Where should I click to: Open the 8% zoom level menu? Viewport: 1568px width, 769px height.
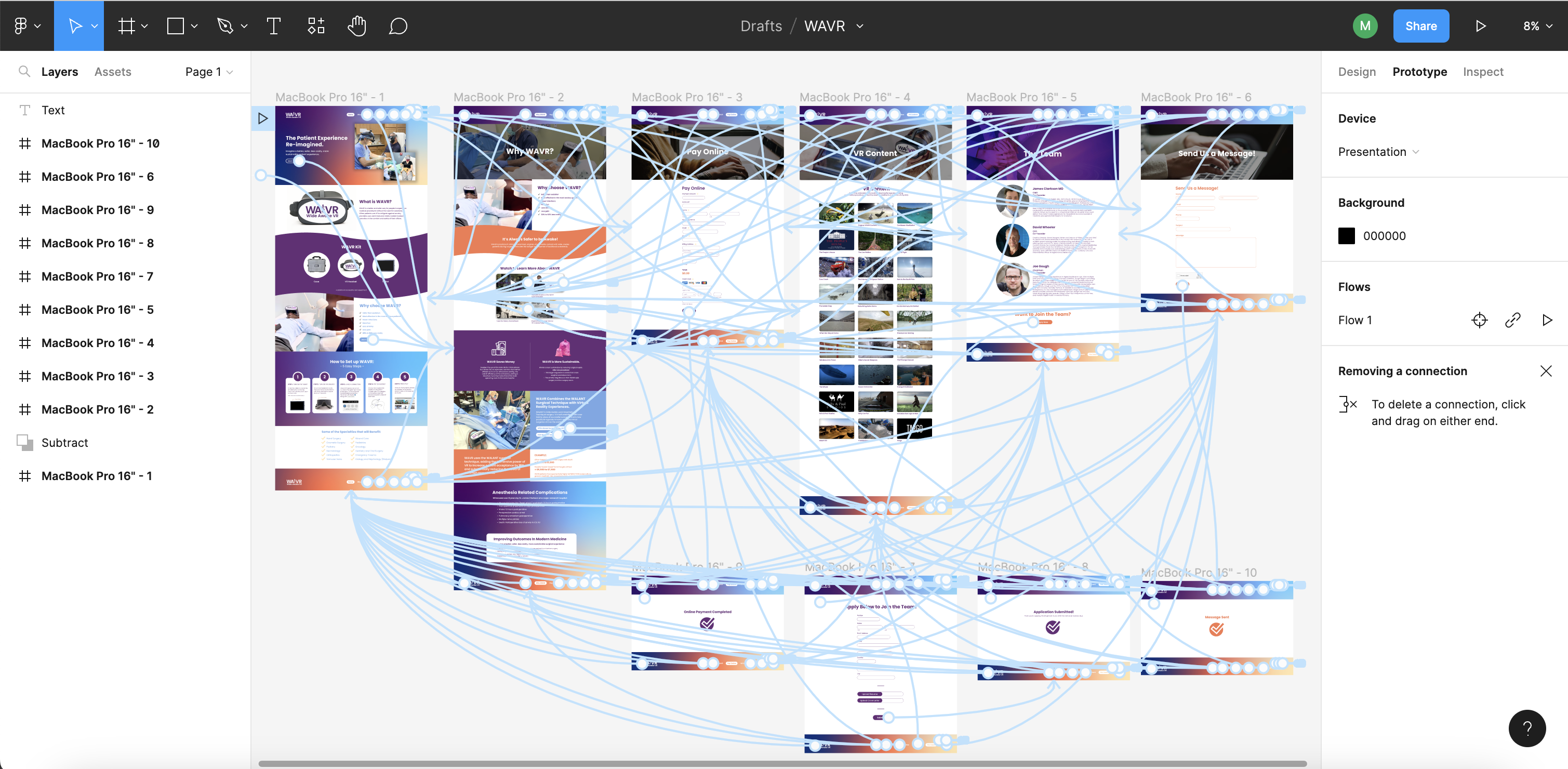coord(1537,25)
